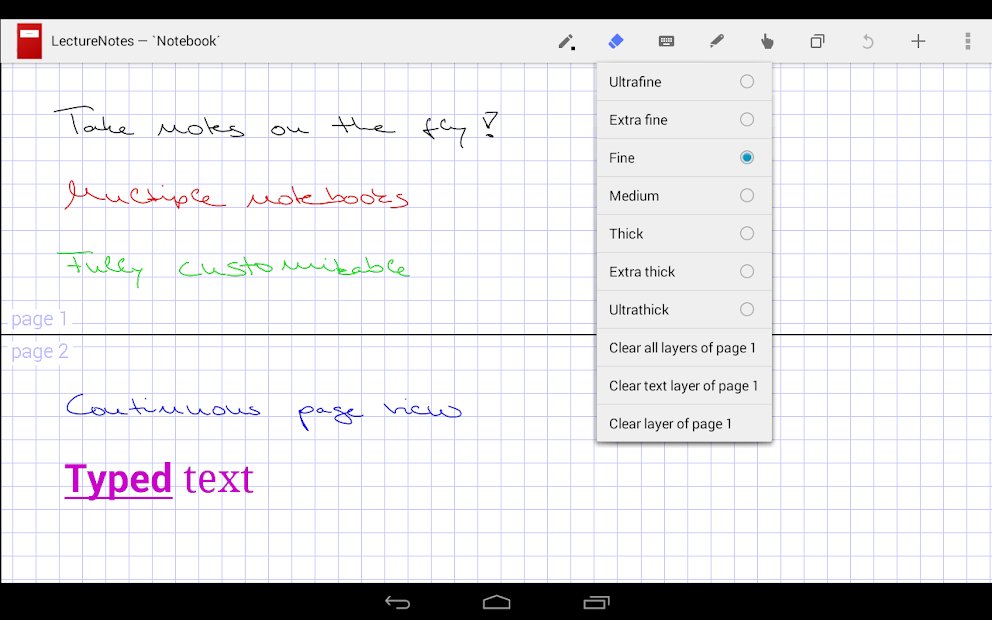
Task: Select the Pencil drawing tool
Action: [x=566, y=41]
